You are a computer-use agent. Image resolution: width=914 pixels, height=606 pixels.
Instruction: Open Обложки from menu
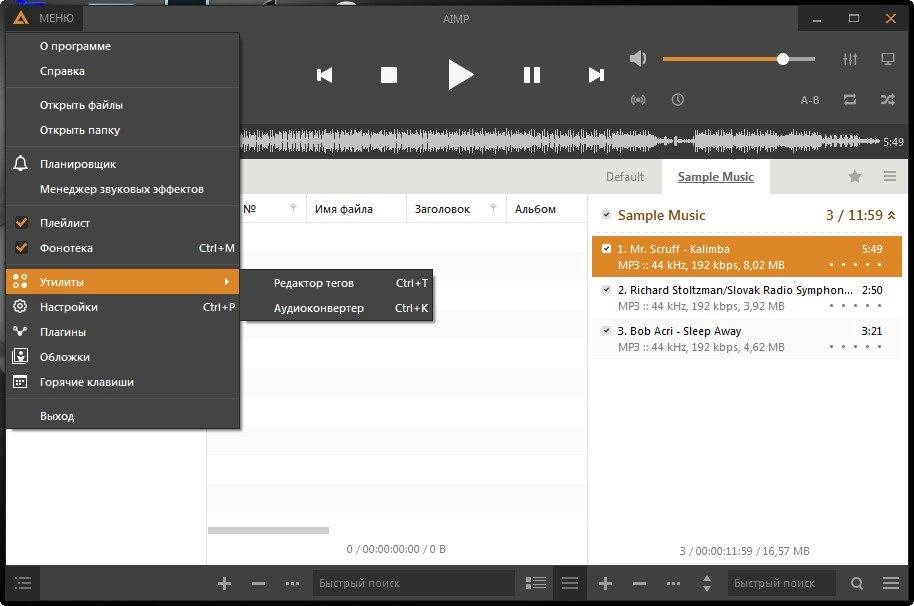[x=122, y=357]
